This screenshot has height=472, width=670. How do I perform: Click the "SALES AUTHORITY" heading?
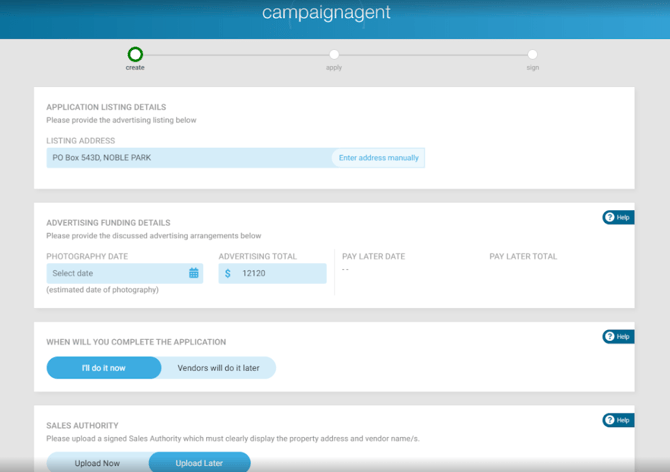tap(82, 425)
